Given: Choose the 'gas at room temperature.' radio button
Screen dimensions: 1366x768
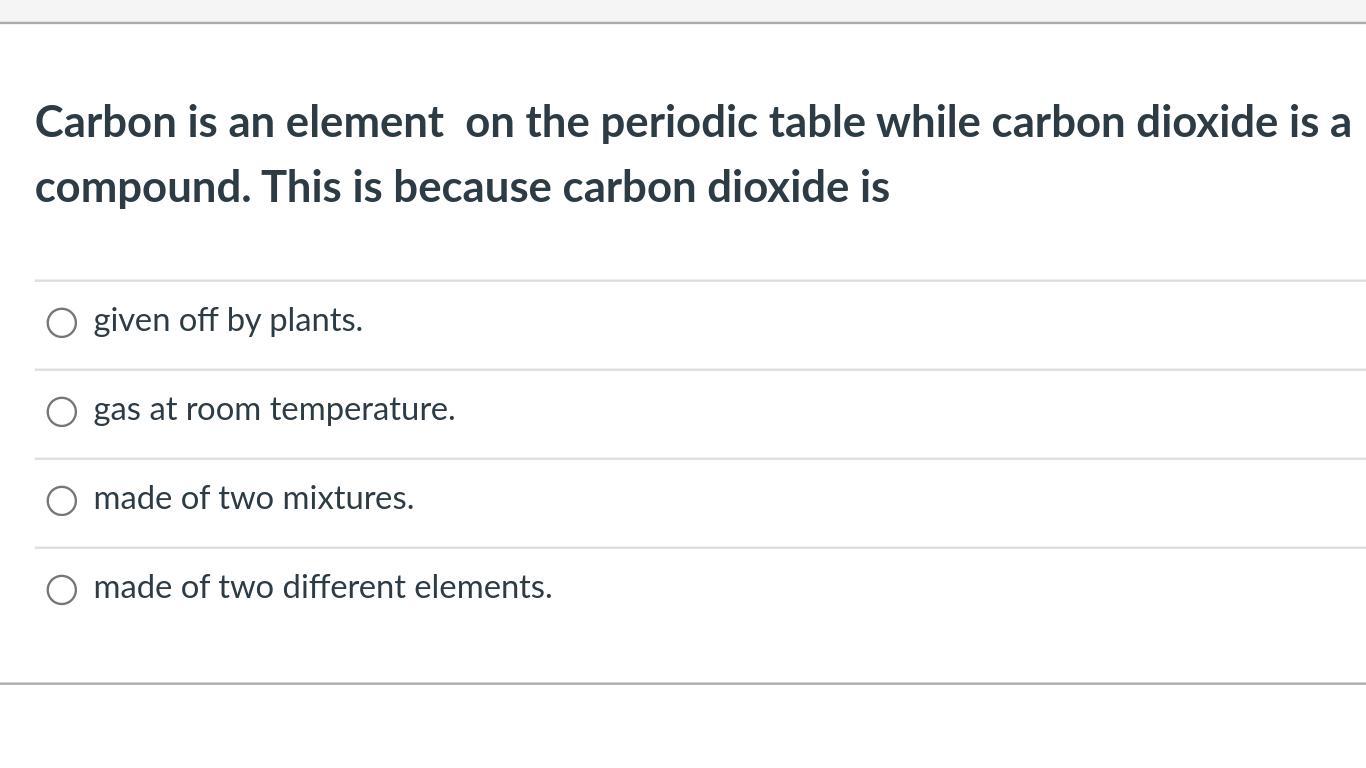Looking at the screenshot, I should [x=62, y=411].
